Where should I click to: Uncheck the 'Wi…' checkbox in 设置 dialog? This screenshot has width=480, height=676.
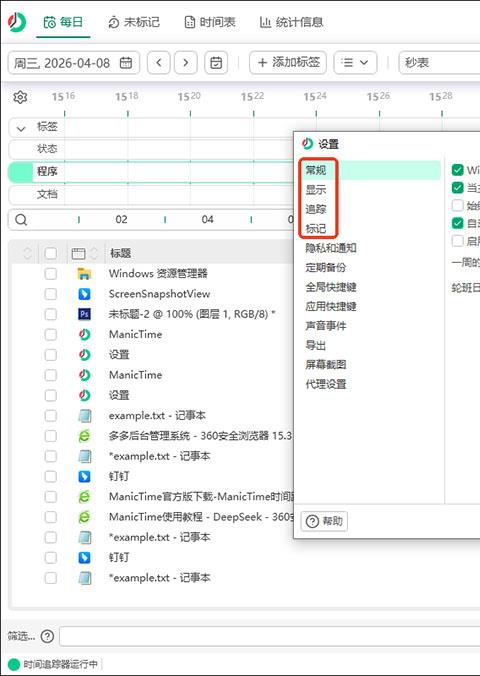tap(458, 170)
